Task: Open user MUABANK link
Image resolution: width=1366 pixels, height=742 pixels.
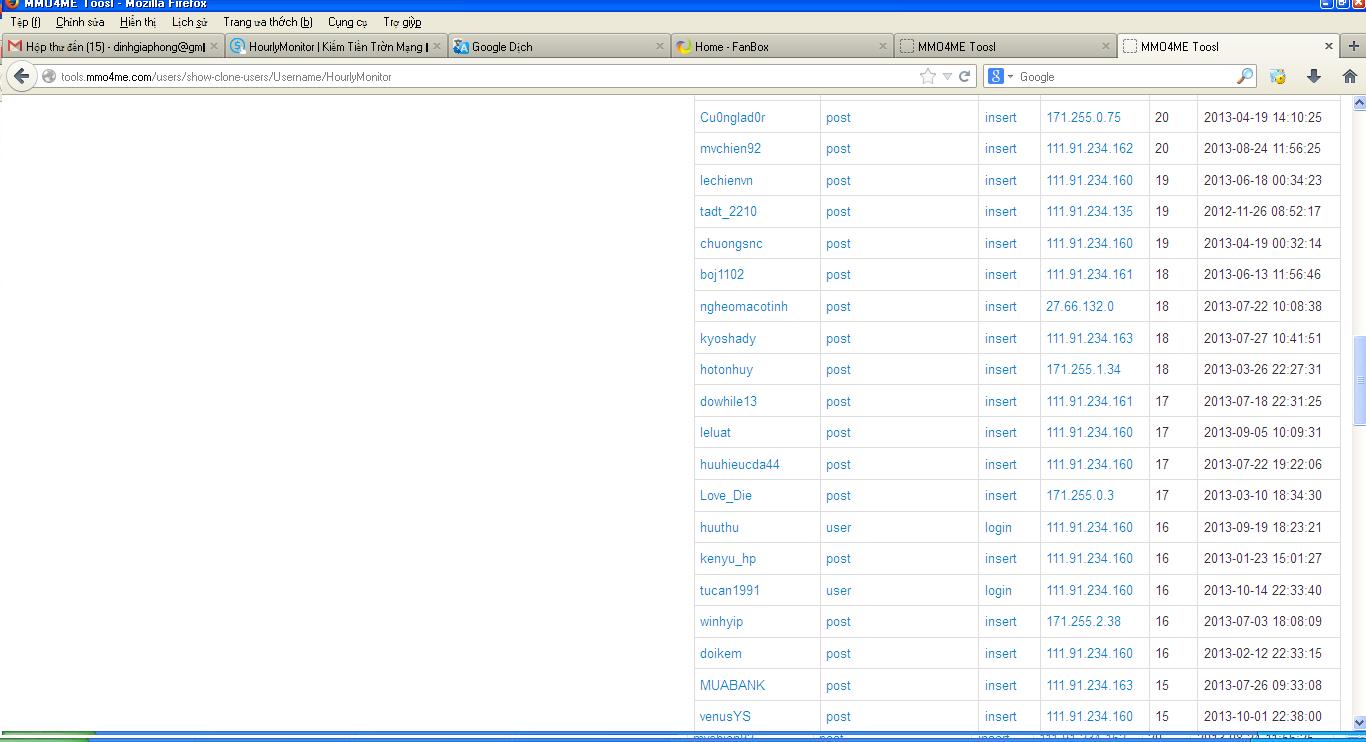Action: [x=732, y=685]
